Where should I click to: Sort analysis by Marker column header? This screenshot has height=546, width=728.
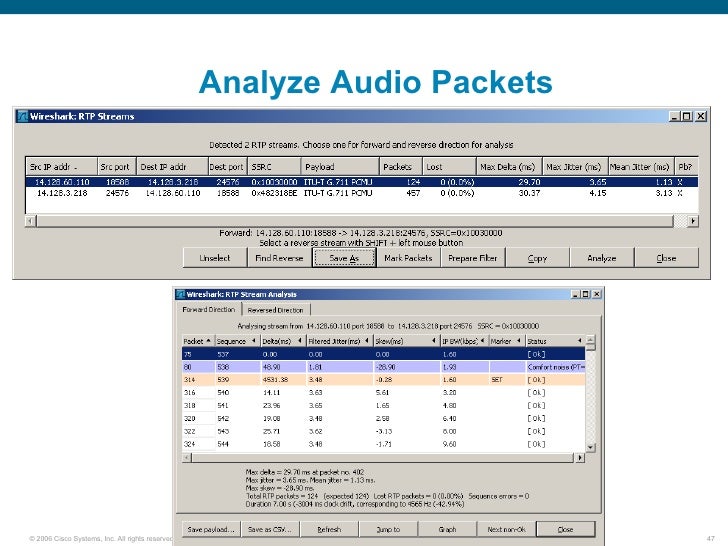coord(507,341)
